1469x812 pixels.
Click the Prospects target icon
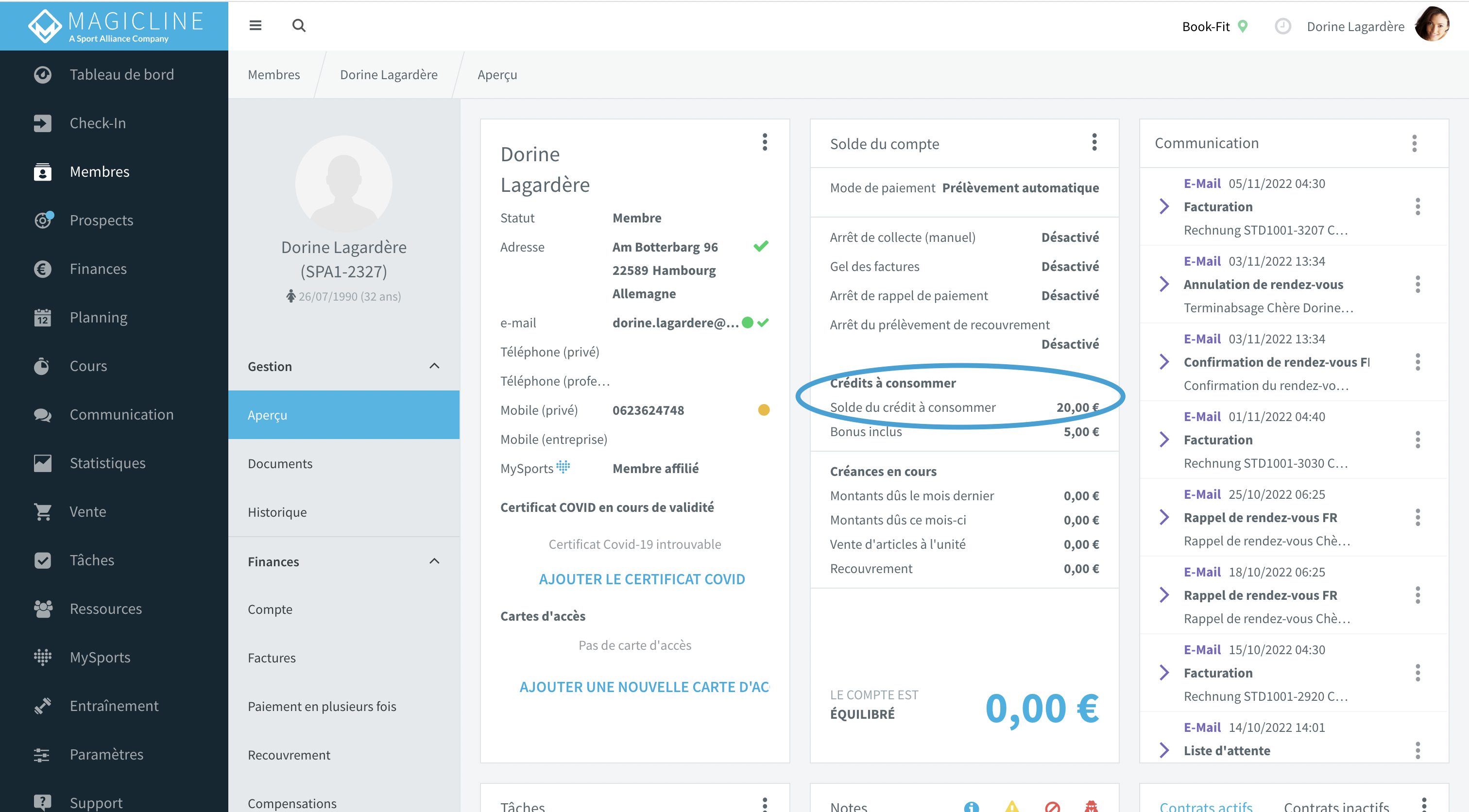coord(43,220)
